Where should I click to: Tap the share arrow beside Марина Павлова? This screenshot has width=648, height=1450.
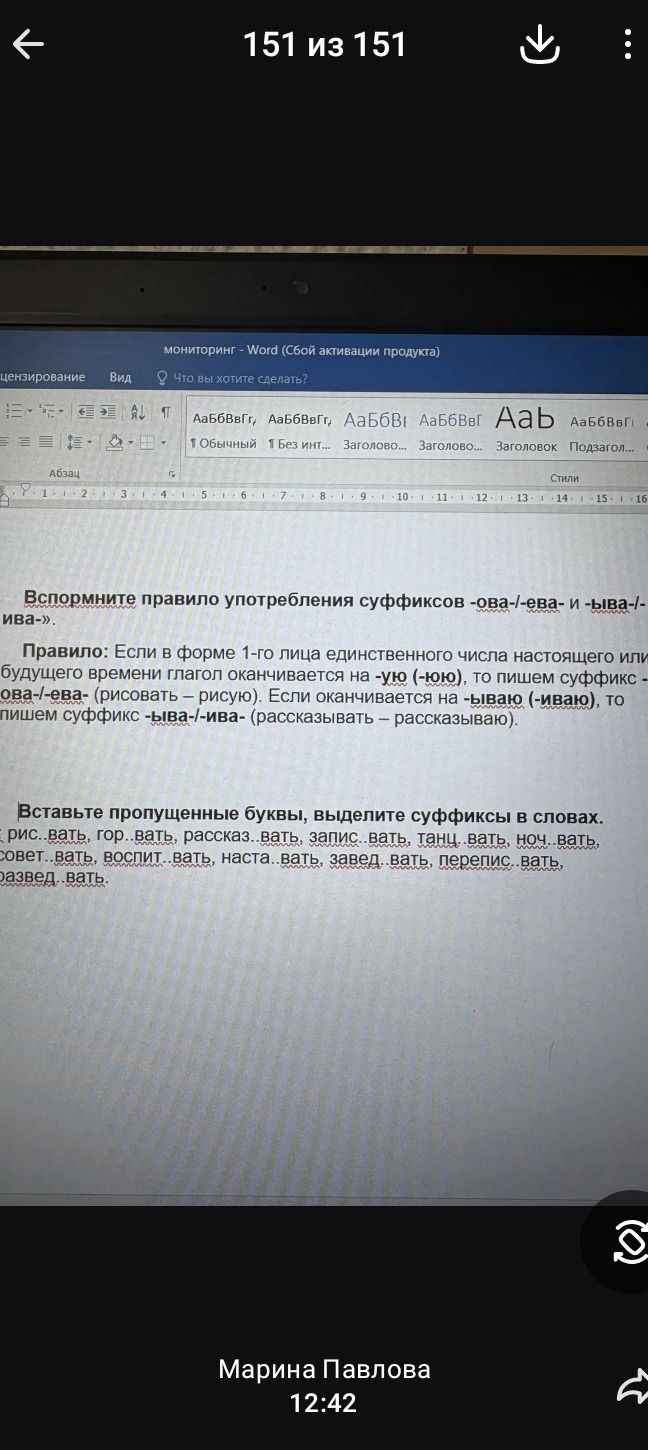pyautogui.click(x=632, y=1386)
